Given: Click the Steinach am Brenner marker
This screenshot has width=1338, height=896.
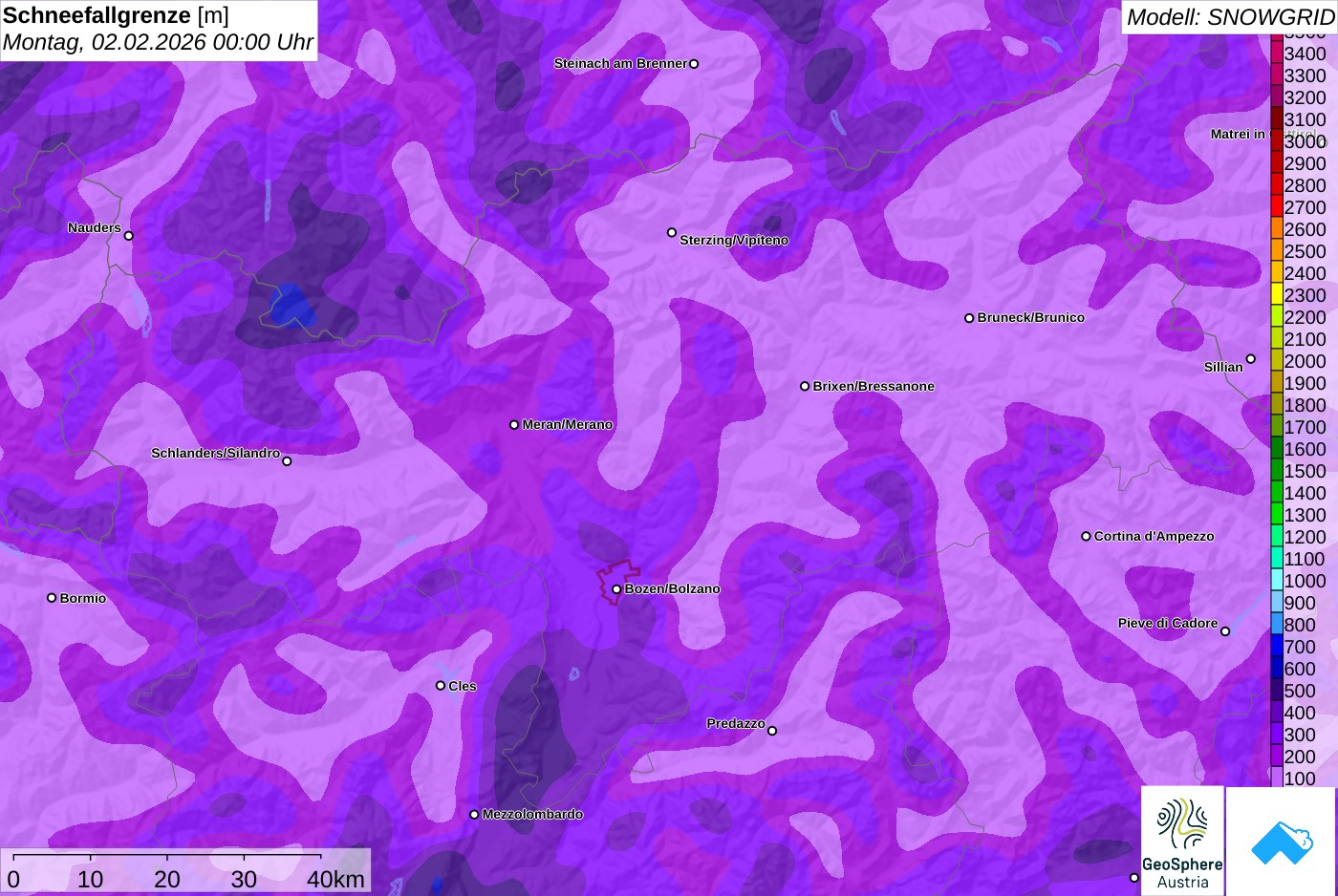Looking at the screenshot, I should click(x=694, y=64).
